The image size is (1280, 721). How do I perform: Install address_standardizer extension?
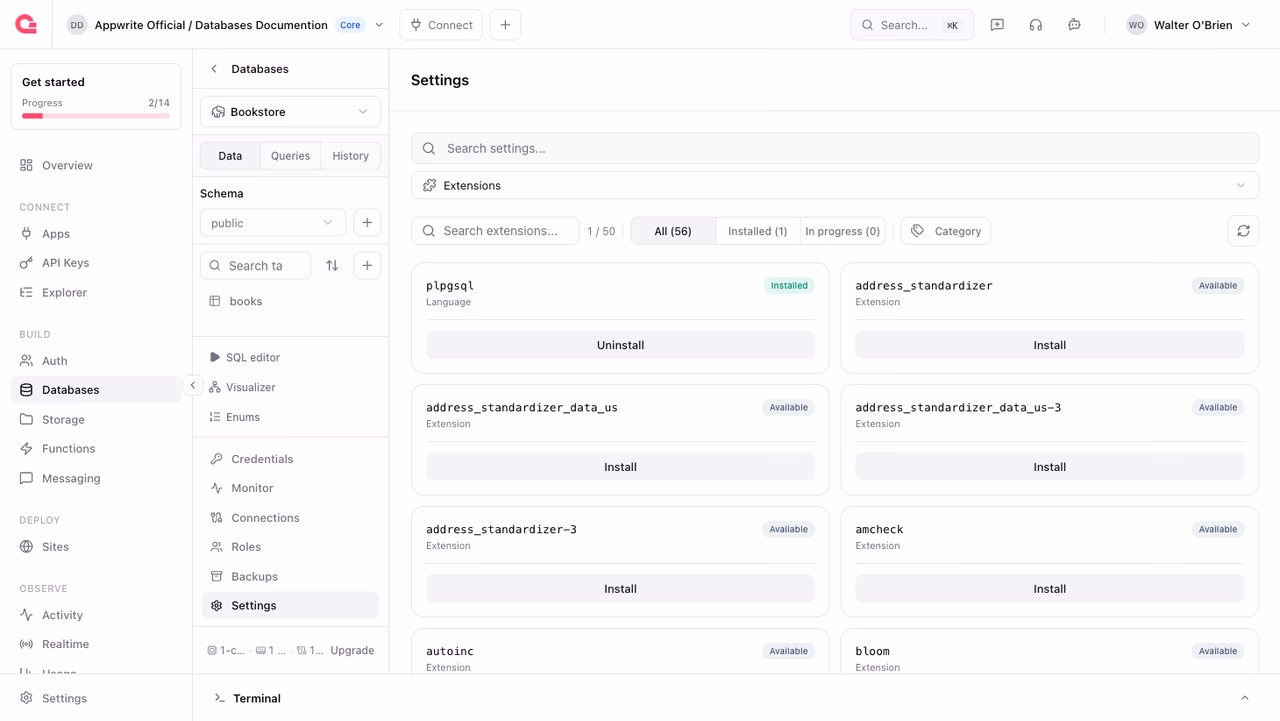click(1049, 345)
